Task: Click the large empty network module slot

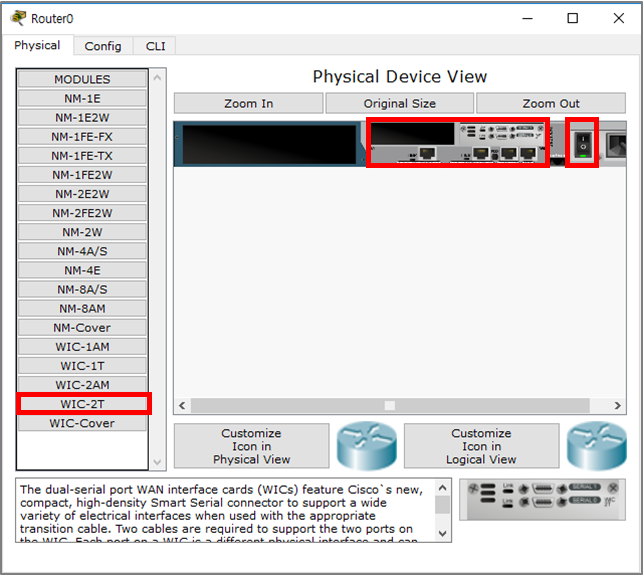Action: [x=269, y=144]
